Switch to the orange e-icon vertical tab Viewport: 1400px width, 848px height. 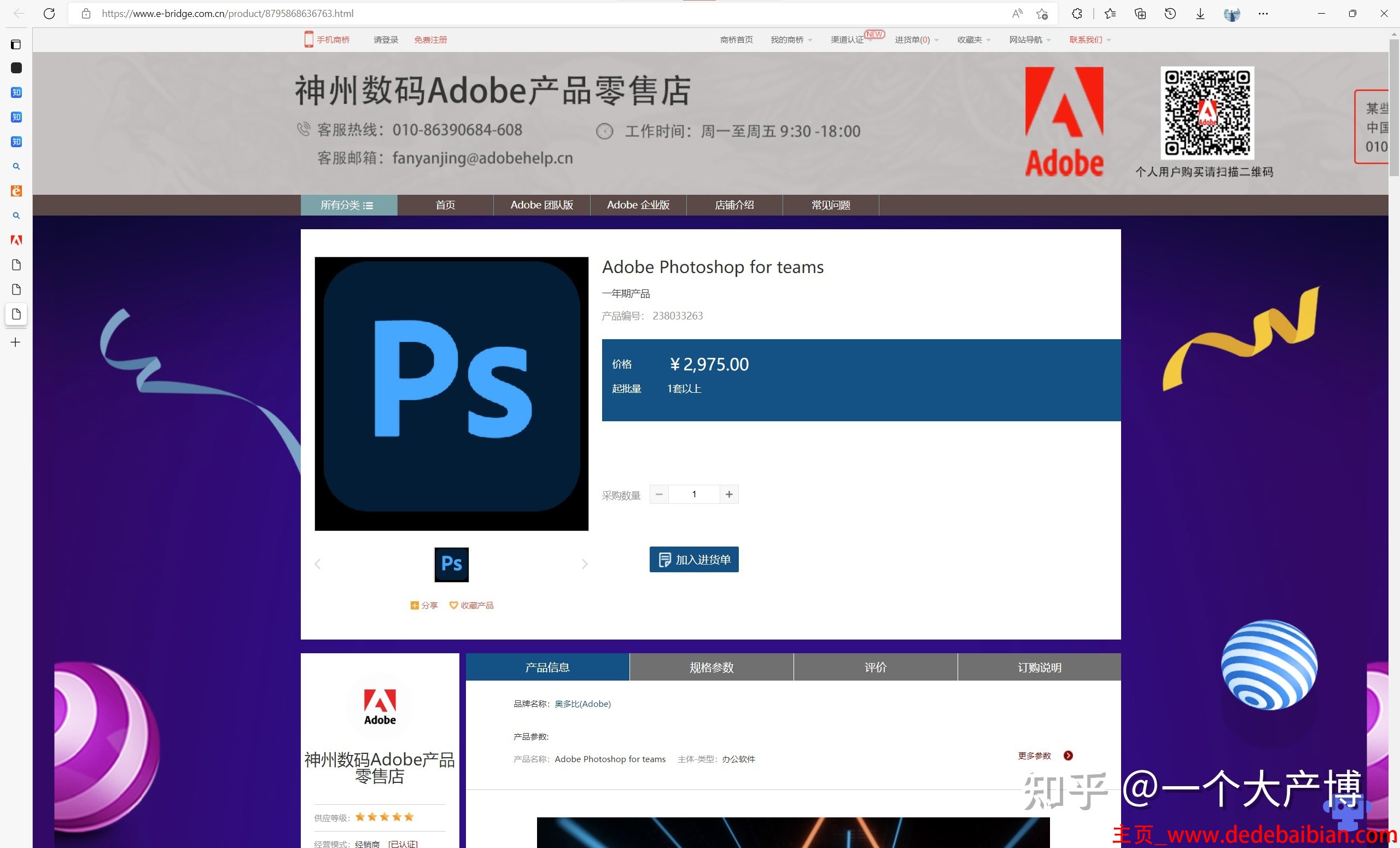pyautogui.click(x=16, y=191)
